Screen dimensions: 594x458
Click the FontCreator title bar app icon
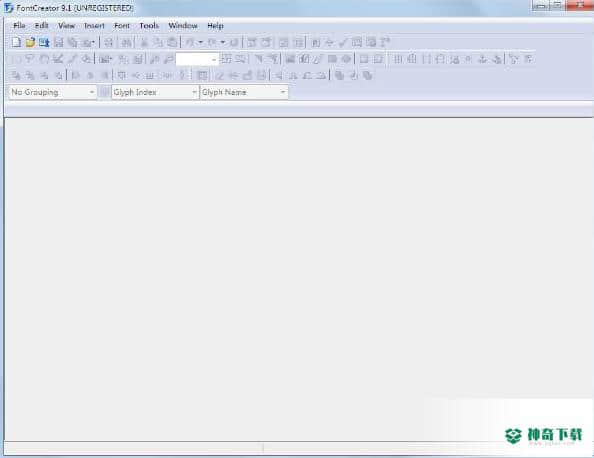pyautogui.click(x=8, y=8)
